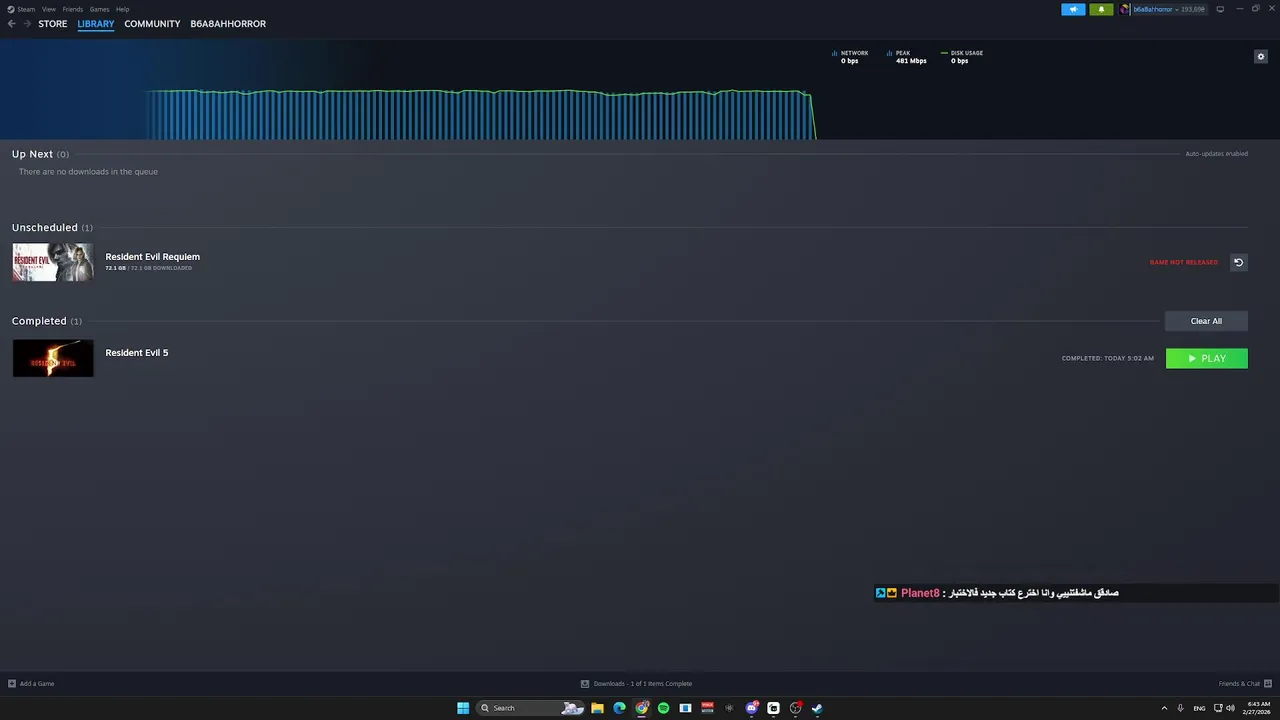Image resolution: width=1280 pixels, height=720 pixels.
Task: Retry the Resident Evil Requiem download with the reload icon
Action: pos(1238,262)
